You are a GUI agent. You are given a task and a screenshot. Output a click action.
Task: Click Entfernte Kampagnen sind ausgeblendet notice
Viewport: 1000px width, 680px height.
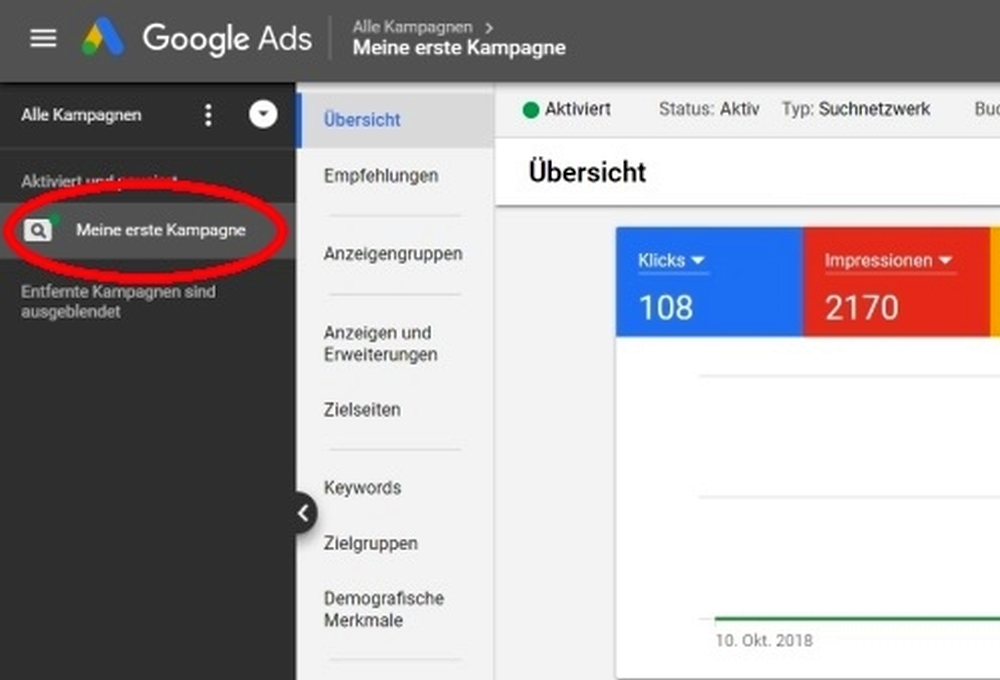(x=118, y=302)
